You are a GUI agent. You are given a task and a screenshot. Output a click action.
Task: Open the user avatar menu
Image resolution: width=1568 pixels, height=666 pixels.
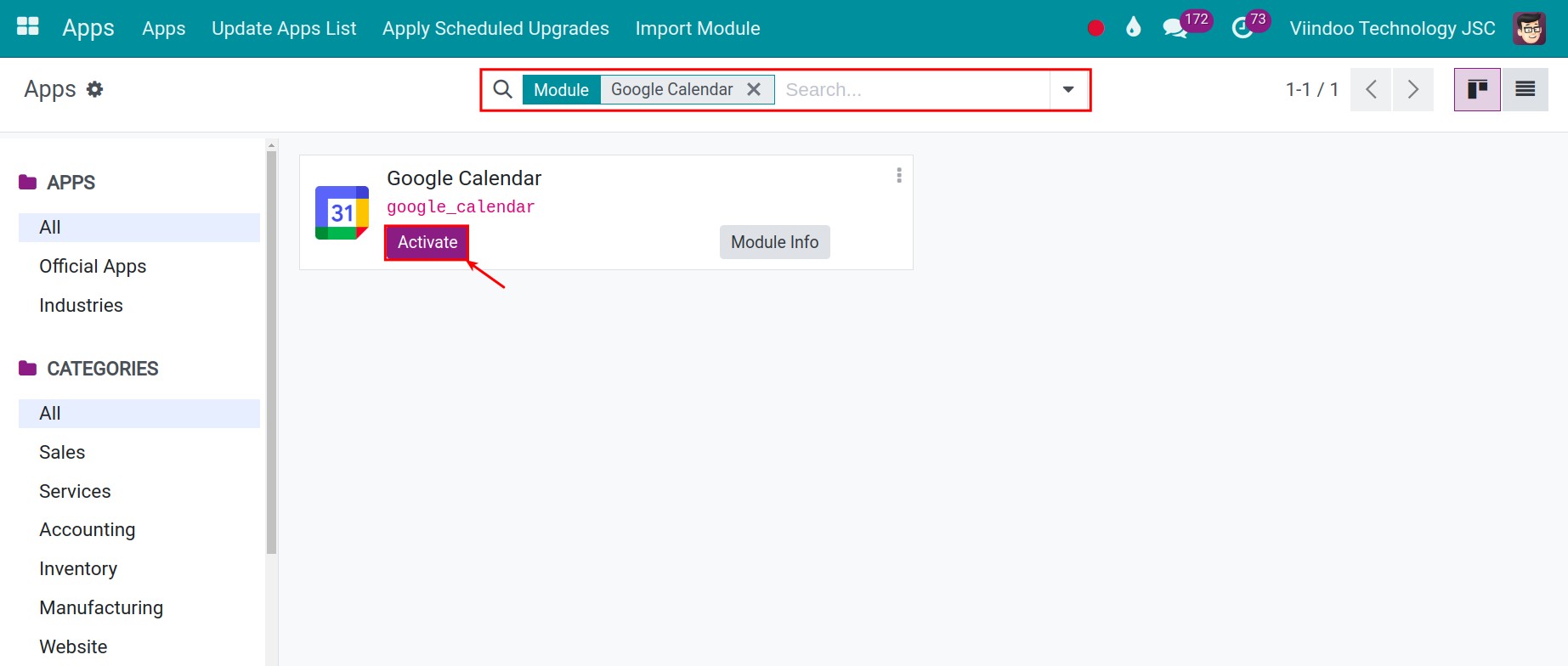1529,28
